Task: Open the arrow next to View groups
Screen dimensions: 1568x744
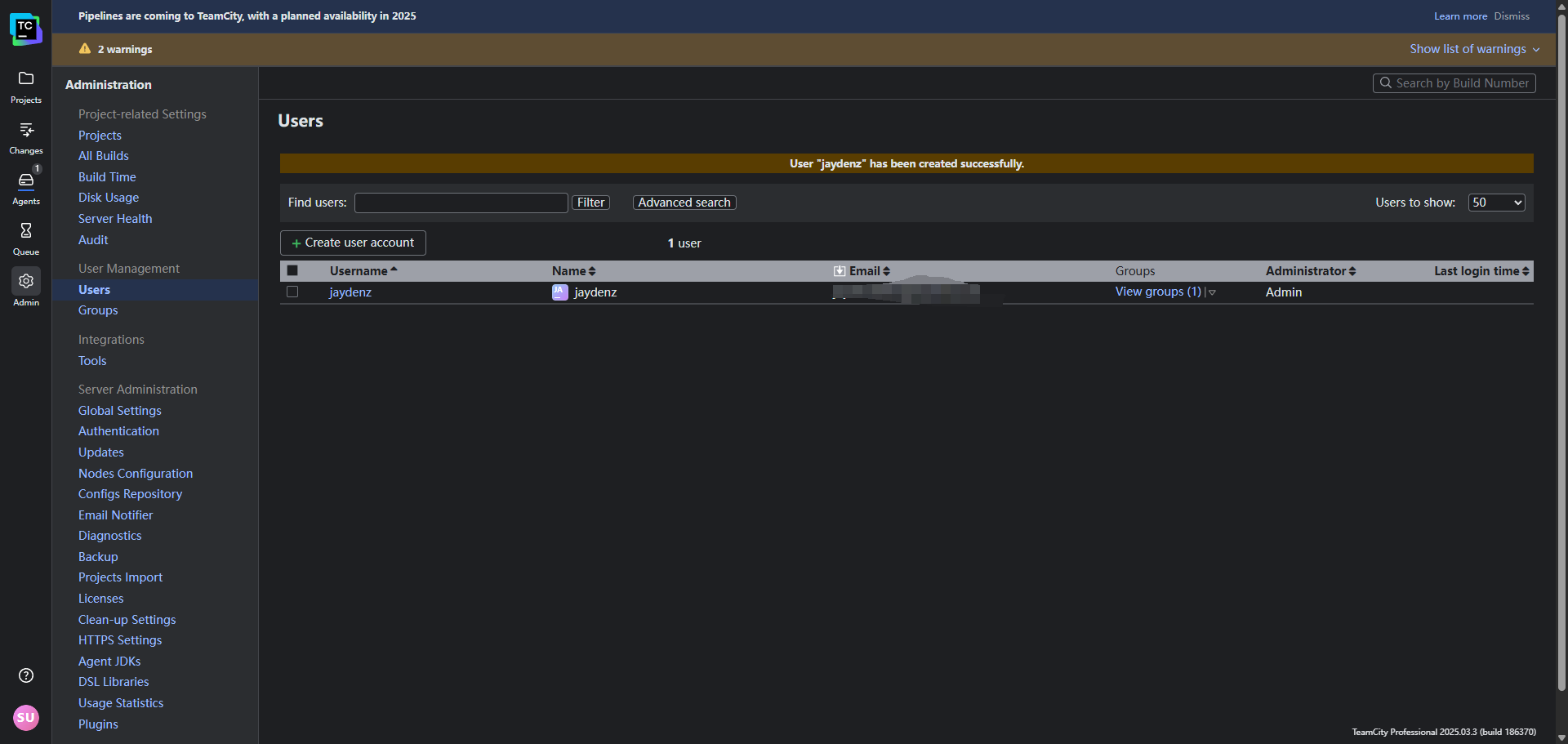Action: [x=1212, y=292]
